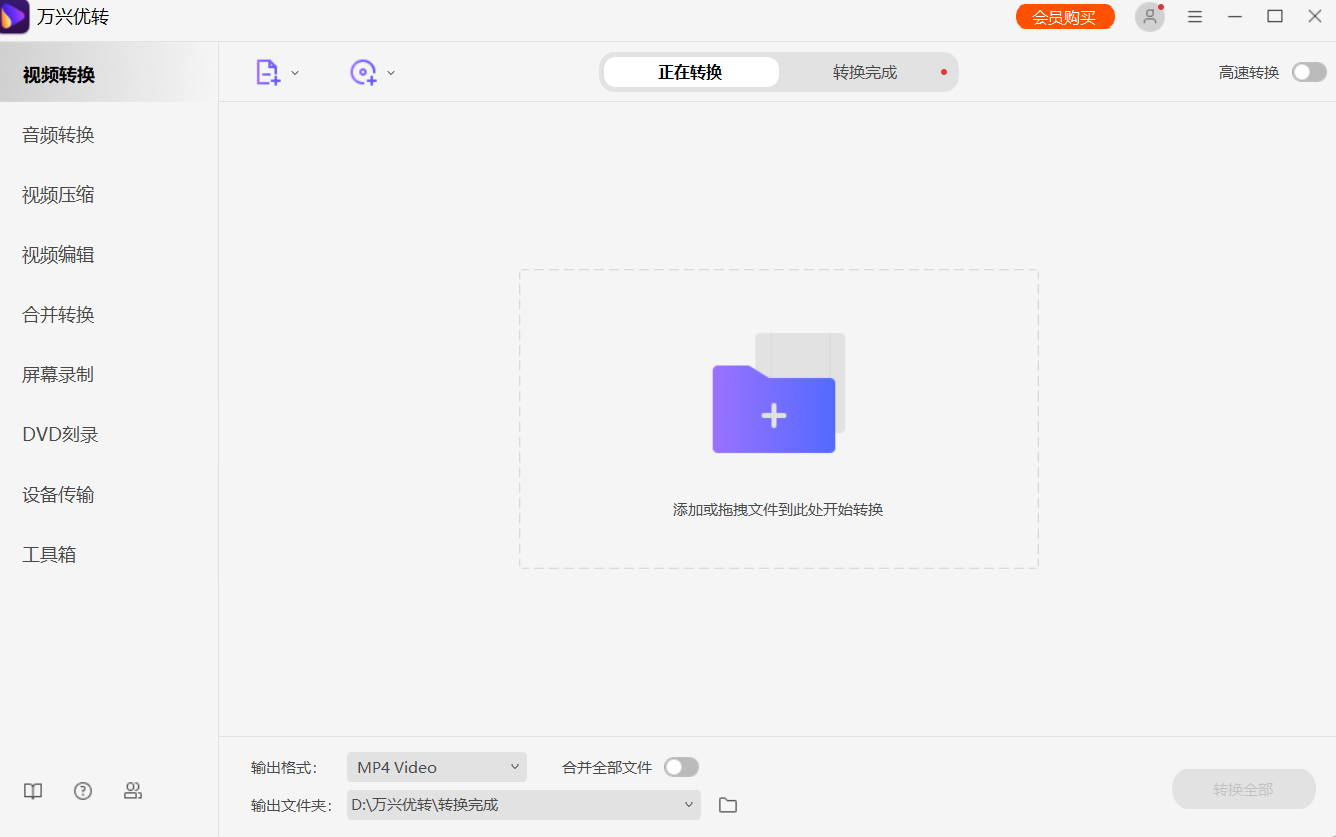This screenshot has height=837, width=1336.
Task: Switch to the 正在转换 tab
Action: [691, 72]
